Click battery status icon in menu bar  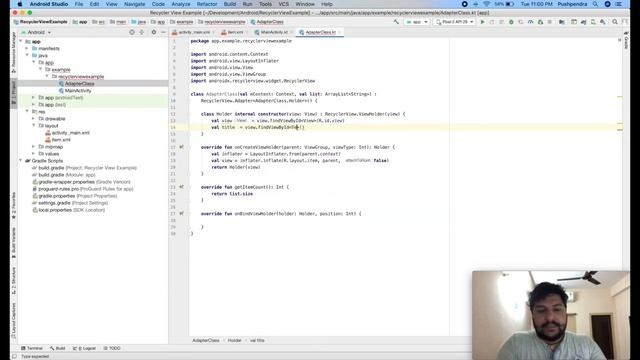tap(510, 4)
